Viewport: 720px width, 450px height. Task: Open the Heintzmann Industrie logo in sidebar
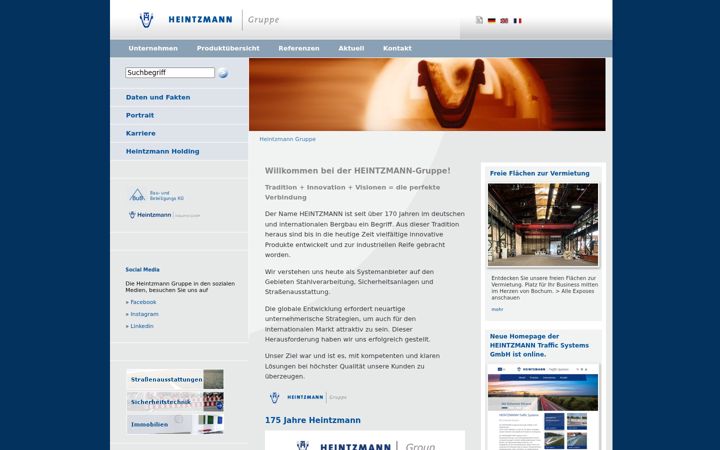coord(164,215)
